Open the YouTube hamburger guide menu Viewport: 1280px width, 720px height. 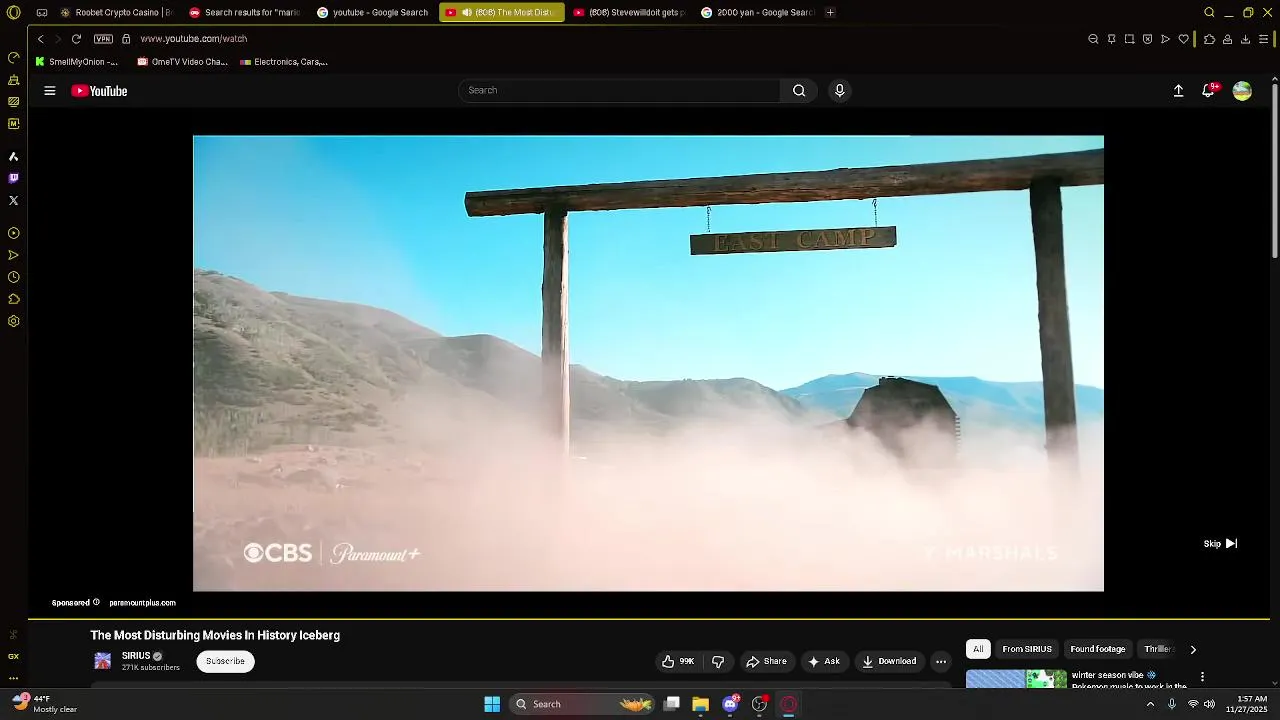[50, 91]
